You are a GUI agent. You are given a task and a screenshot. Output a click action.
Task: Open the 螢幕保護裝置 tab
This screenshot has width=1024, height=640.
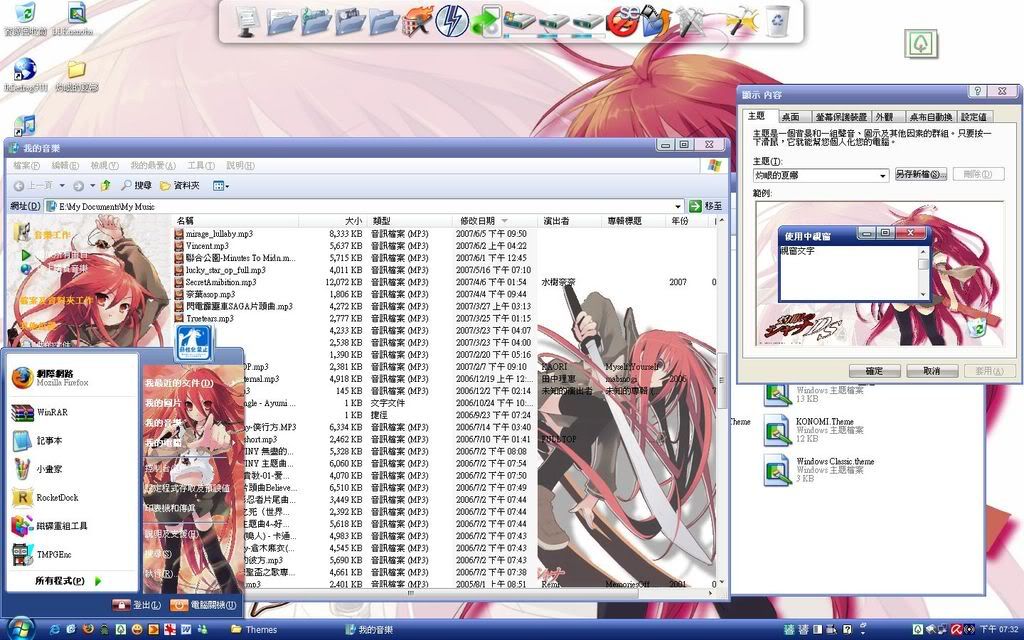[x=841, y=117]
